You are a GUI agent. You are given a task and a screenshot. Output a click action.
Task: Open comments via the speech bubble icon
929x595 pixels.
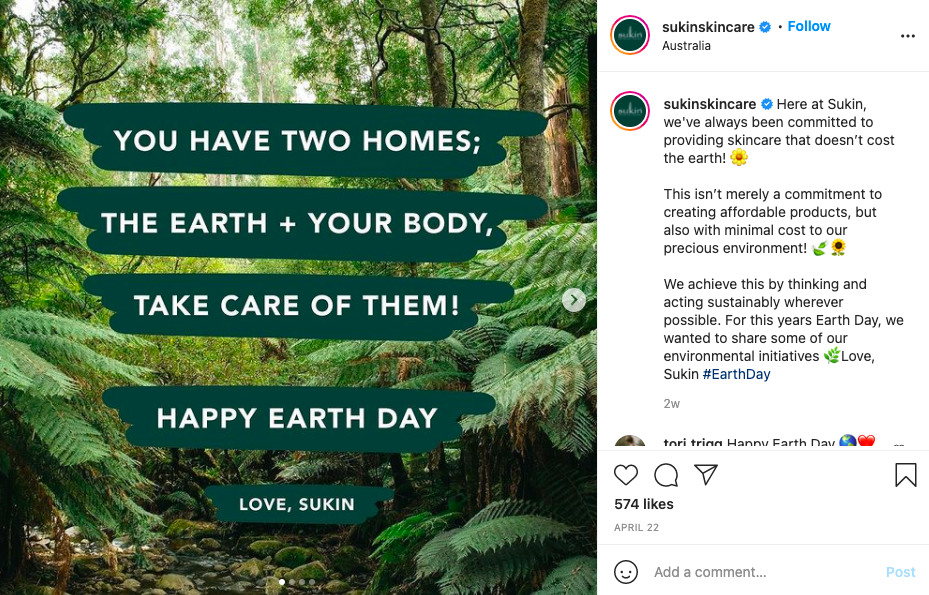[666, 475]
